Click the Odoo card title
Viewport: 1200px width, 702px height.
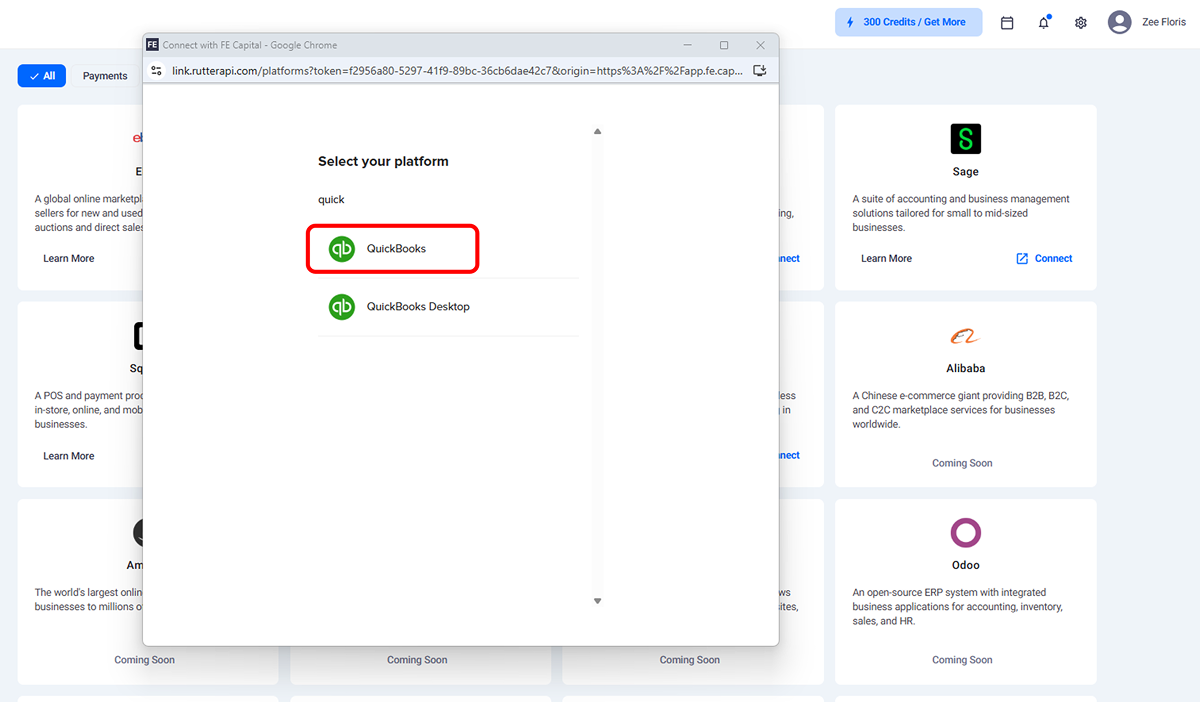click(x=966, y=566)
